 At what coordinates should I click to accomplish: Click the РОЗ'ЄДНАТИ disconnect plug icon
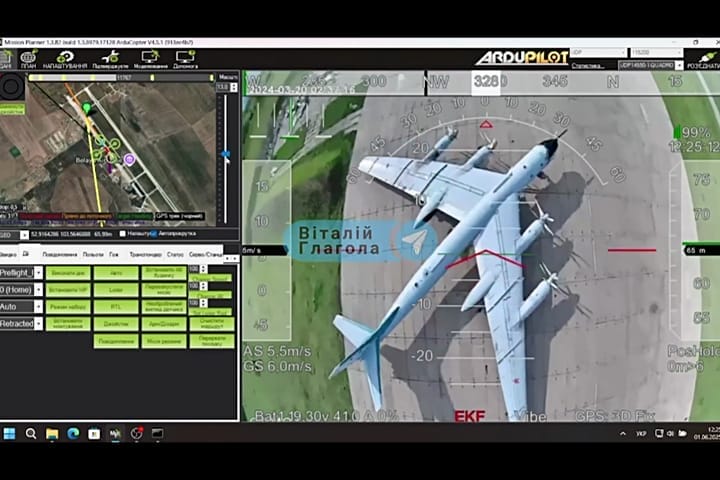pos(705,60)
